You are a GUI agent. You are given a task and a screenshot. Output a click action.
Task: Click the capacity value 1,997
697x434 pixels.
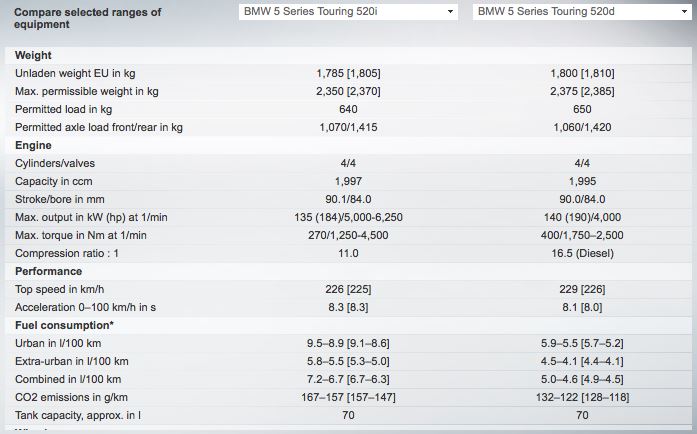348,181
